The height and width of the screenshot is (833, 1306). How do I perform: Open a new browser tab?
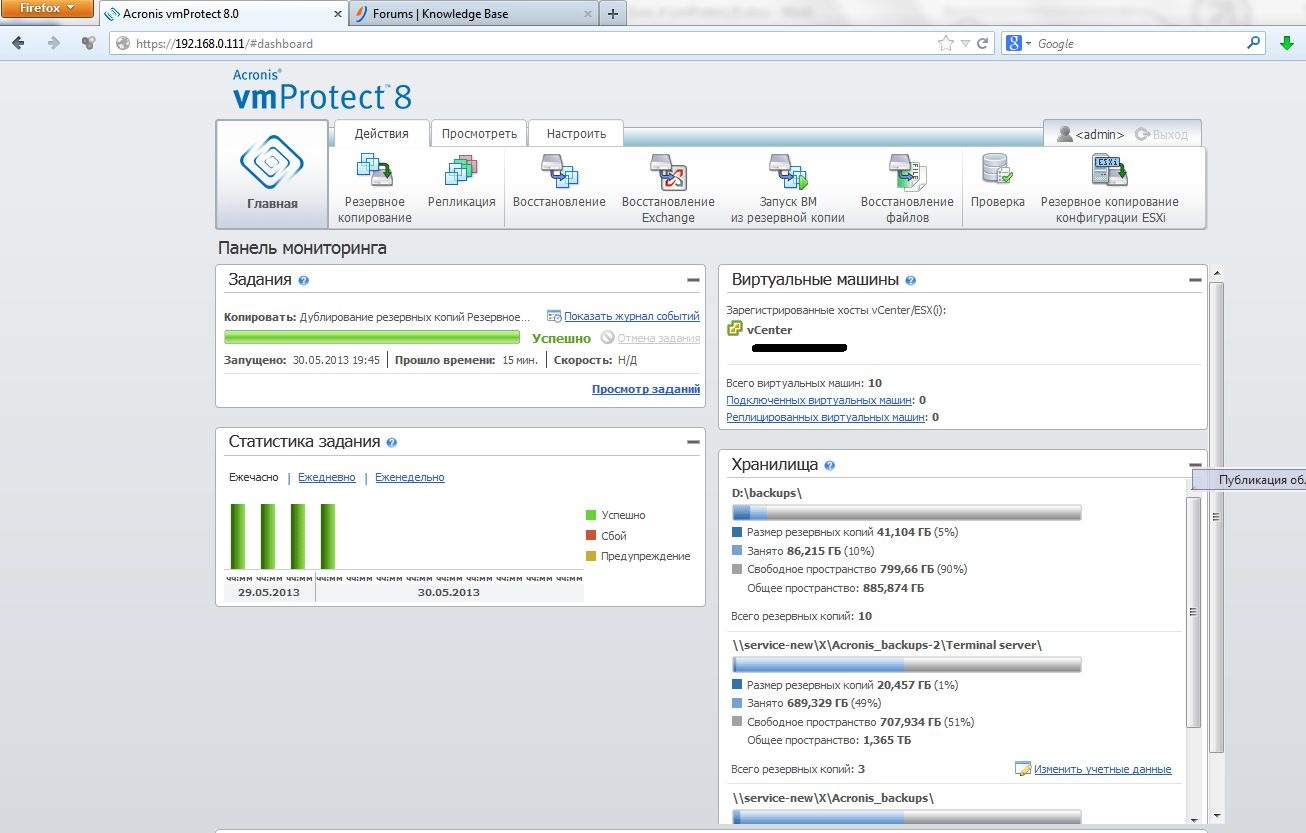point(613,14)
